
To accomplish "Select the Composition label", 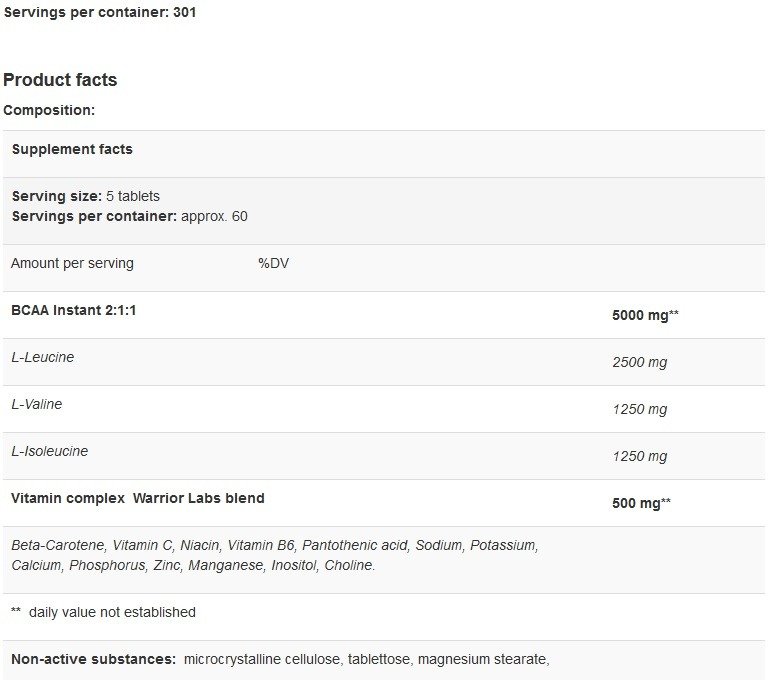I will pyautogui.click(x=49, y=110).
